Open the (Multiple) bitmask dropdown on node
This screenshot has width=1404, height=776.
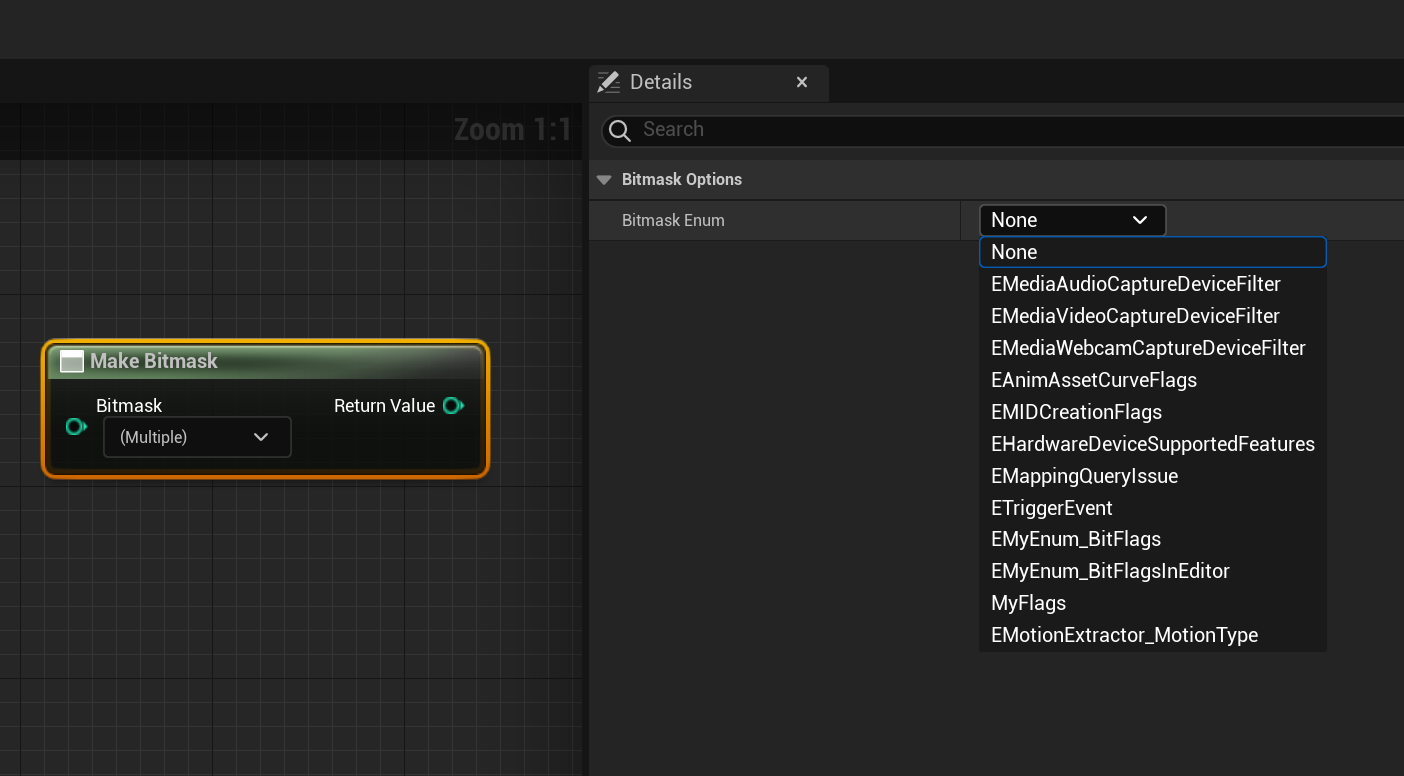197,437
